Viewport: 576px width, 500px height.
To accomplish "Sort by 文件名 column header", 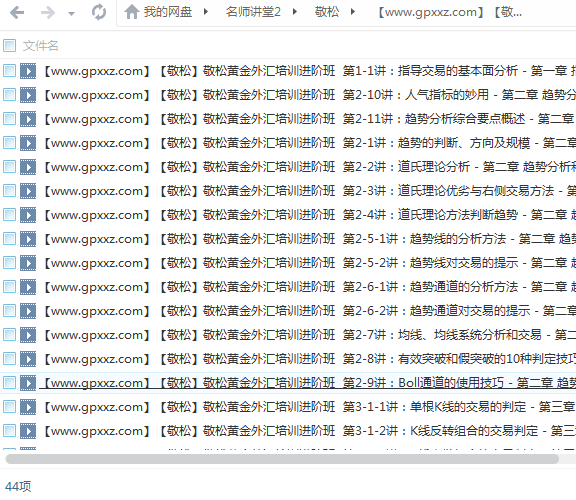I will (41, 46).
